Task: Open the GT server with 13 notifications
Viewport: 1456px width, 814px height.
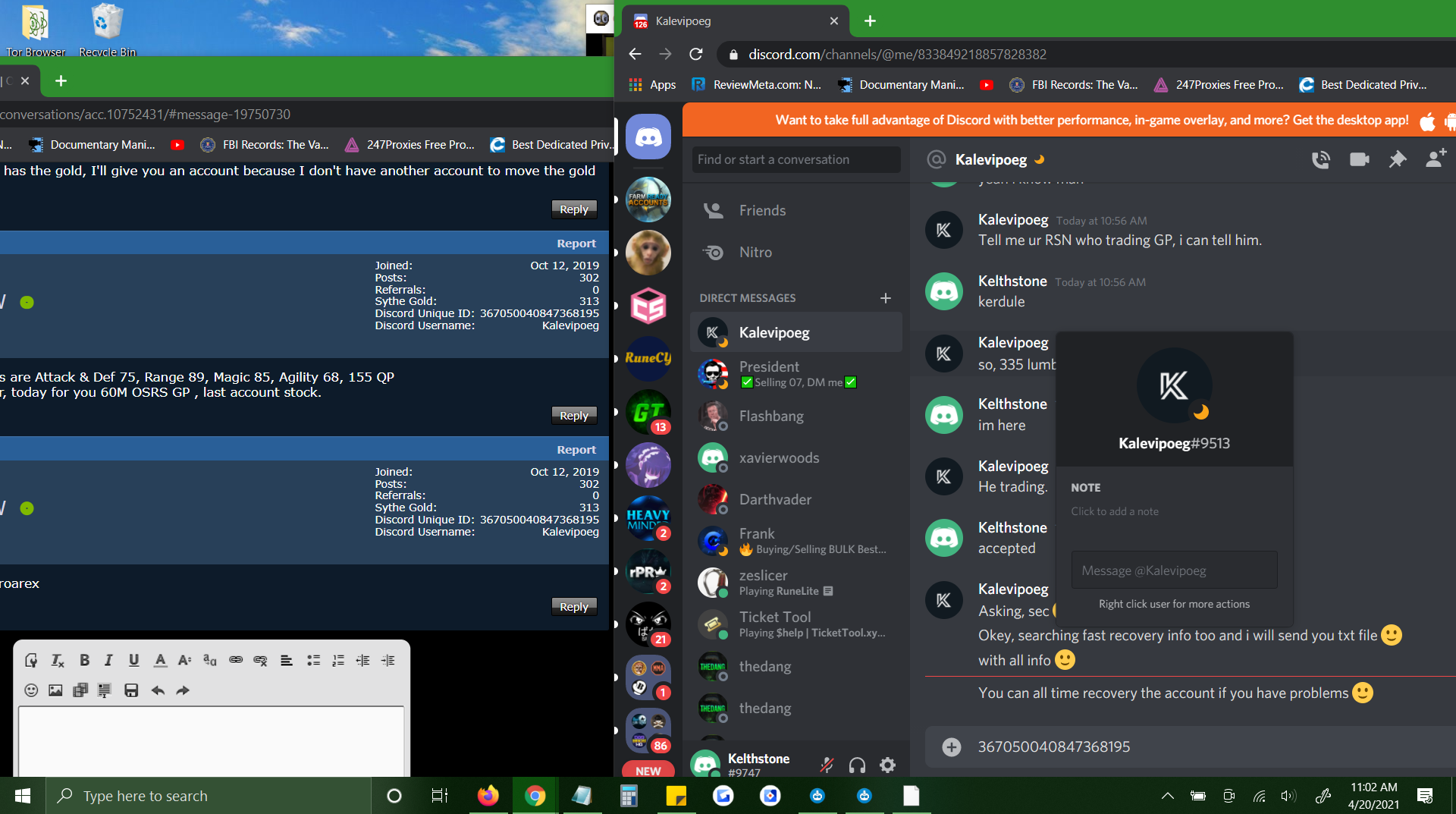Action: coord(648,412)
